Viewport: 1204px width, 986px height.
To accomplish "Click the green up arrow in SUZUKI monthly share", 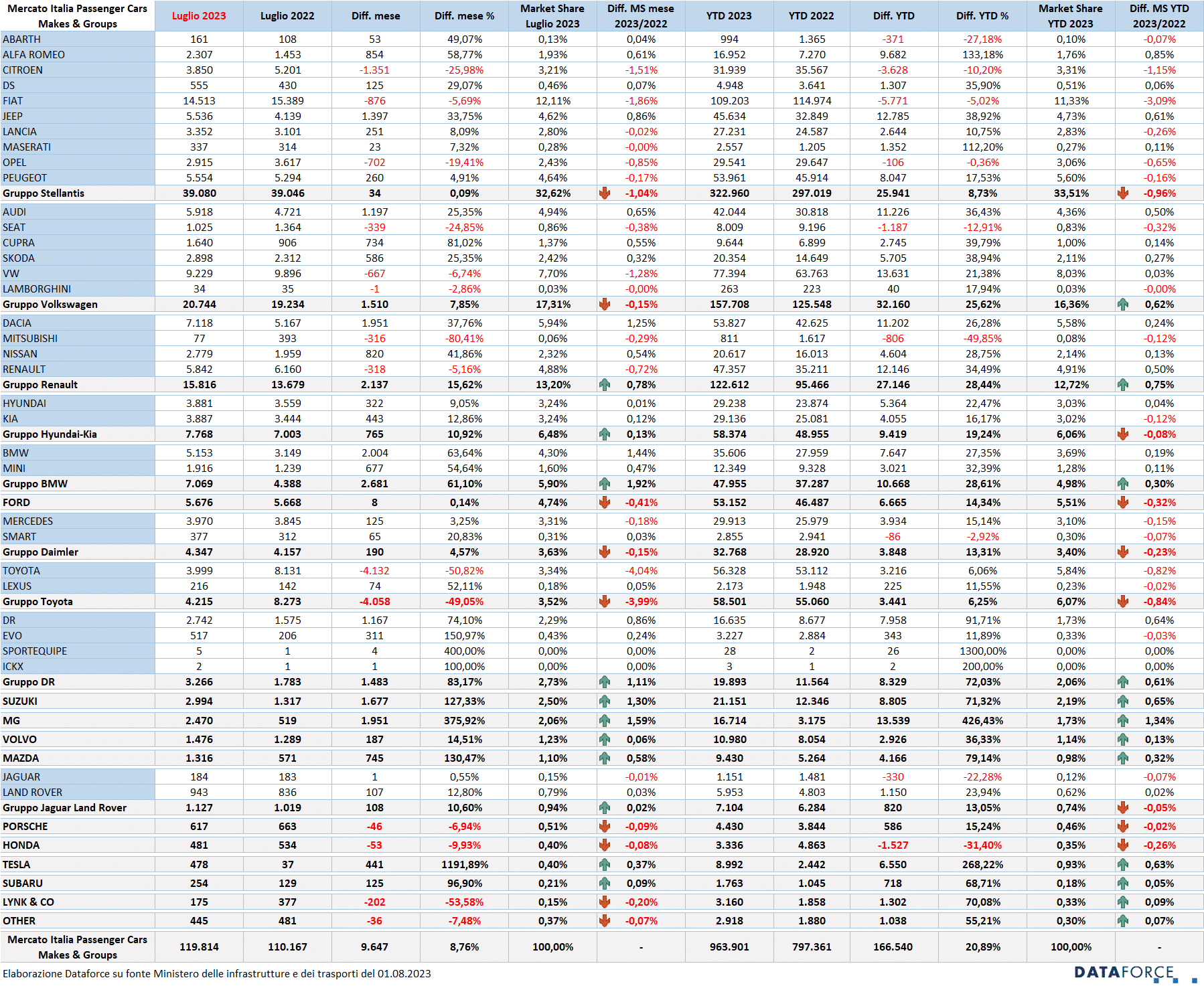I will click(x=605, y=702).
